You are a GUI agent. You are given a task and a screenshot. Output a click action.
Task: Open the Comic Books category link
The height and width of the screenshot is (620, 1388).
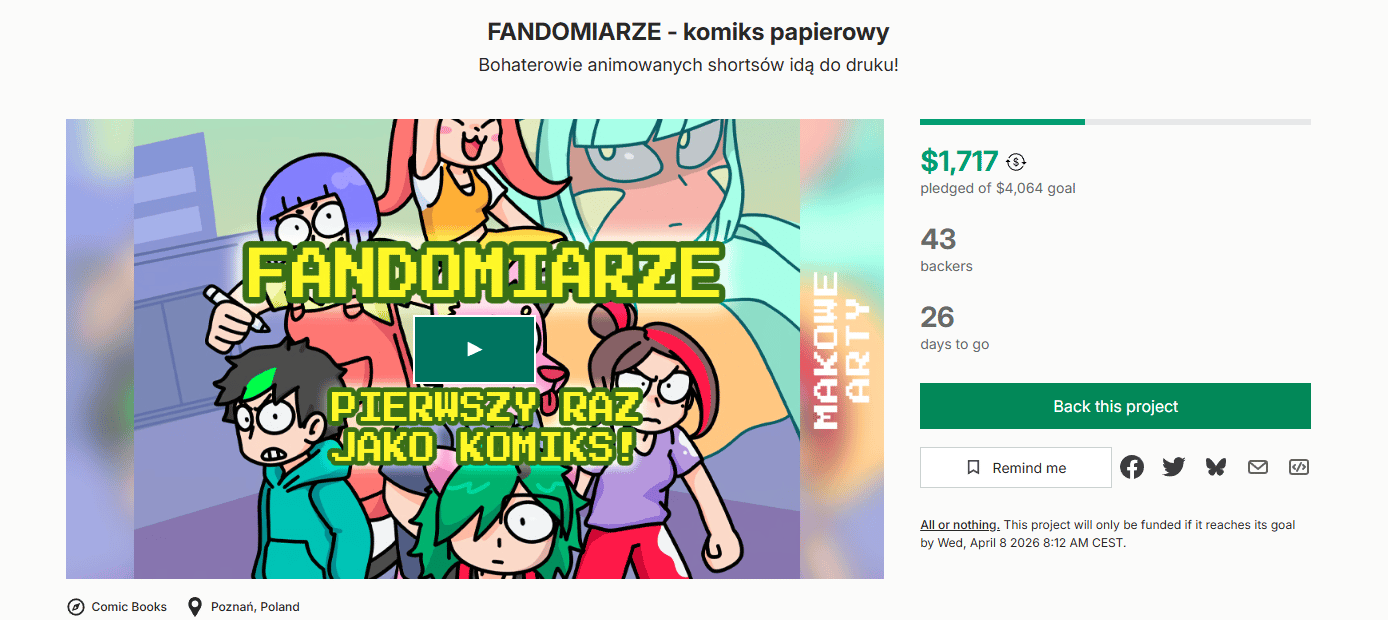pos(129,607)
